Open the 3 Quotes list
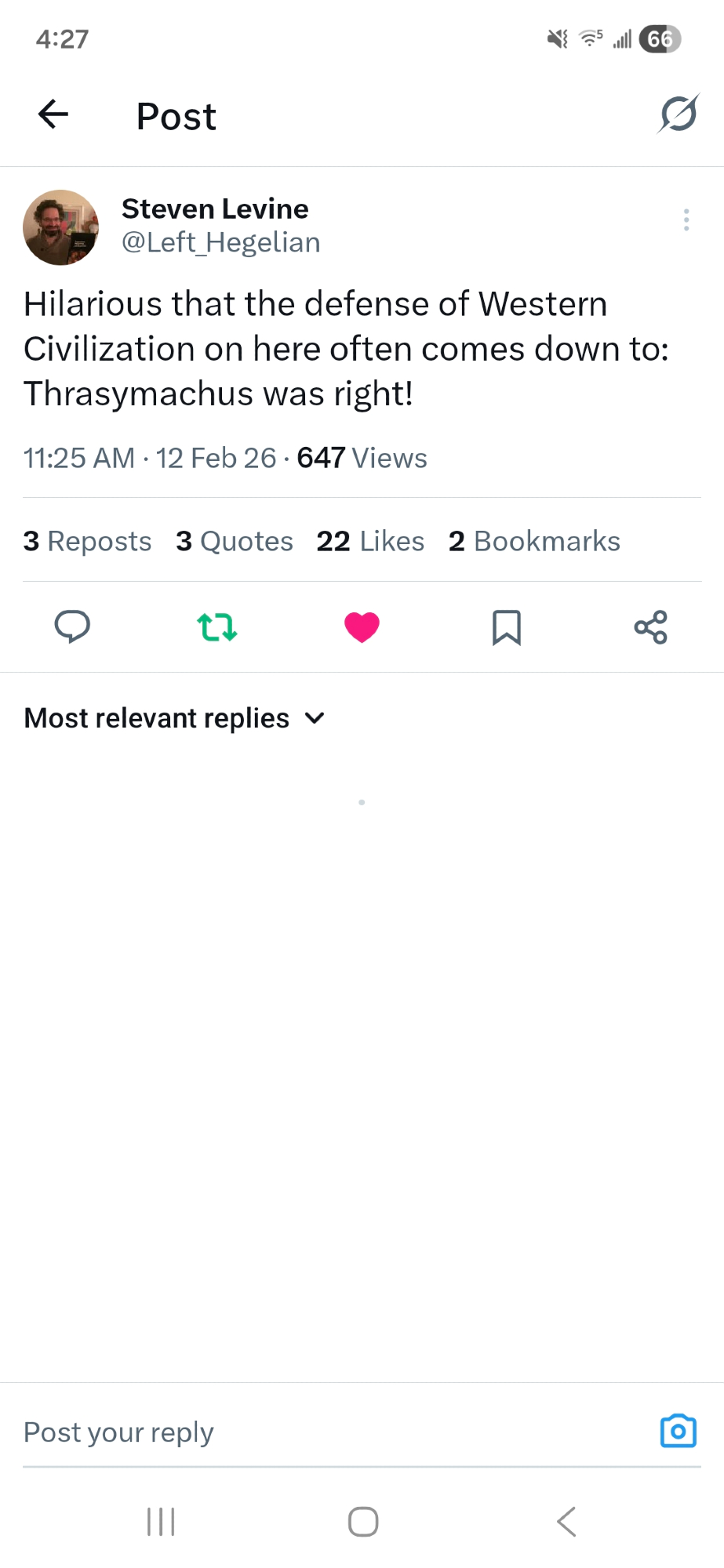This screenshot has width=724, height=1568. pyautogui.click(x=234, y=541)
